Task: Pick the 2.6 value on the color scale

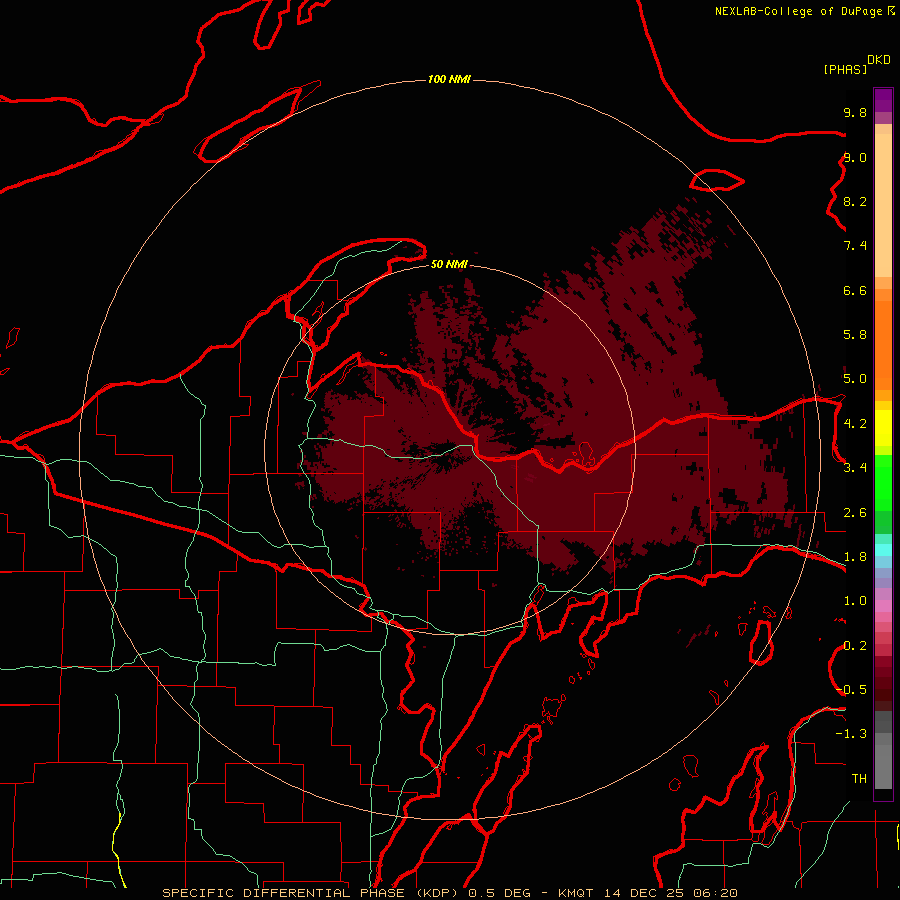Action: [855, 513]
